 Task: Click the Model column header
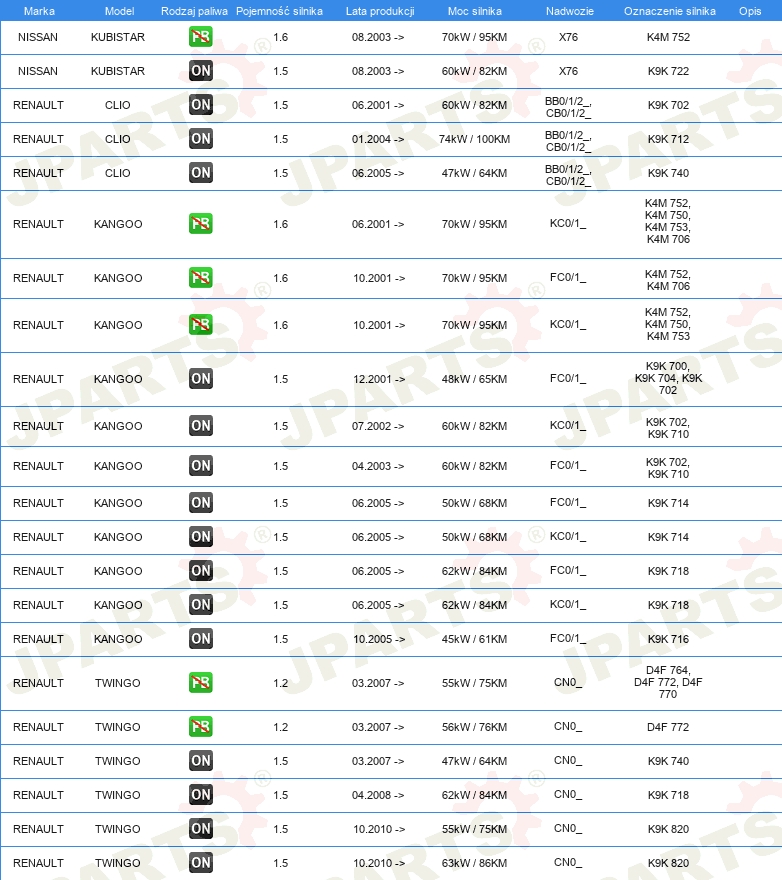click(120, 11)
